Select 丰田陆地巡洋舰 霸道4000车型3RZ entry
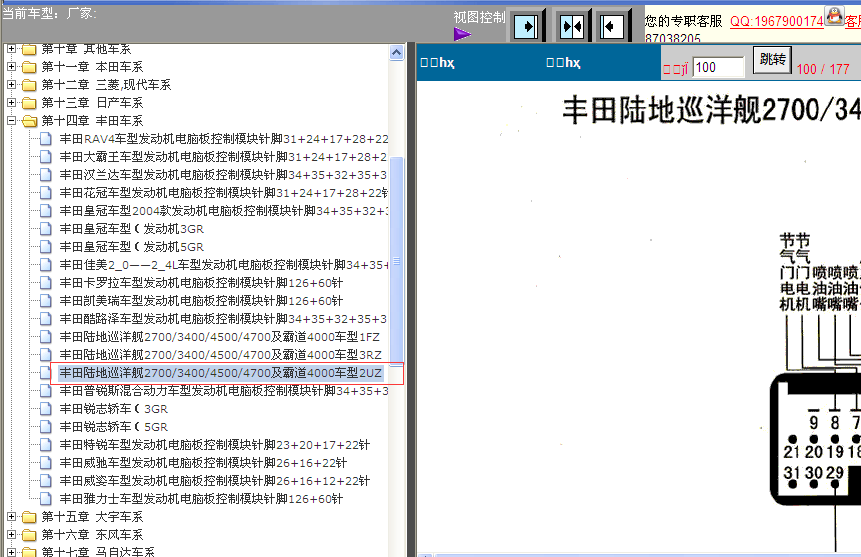The image size is (861, 557). pos(220,355)
